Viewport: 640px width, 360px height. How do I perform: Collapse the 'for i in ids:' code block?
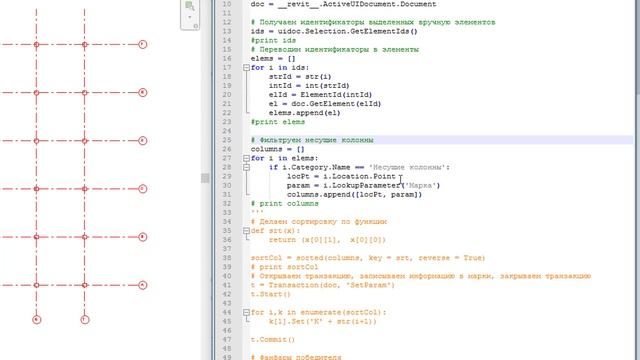pyautogui.click(x=246, y=68)
